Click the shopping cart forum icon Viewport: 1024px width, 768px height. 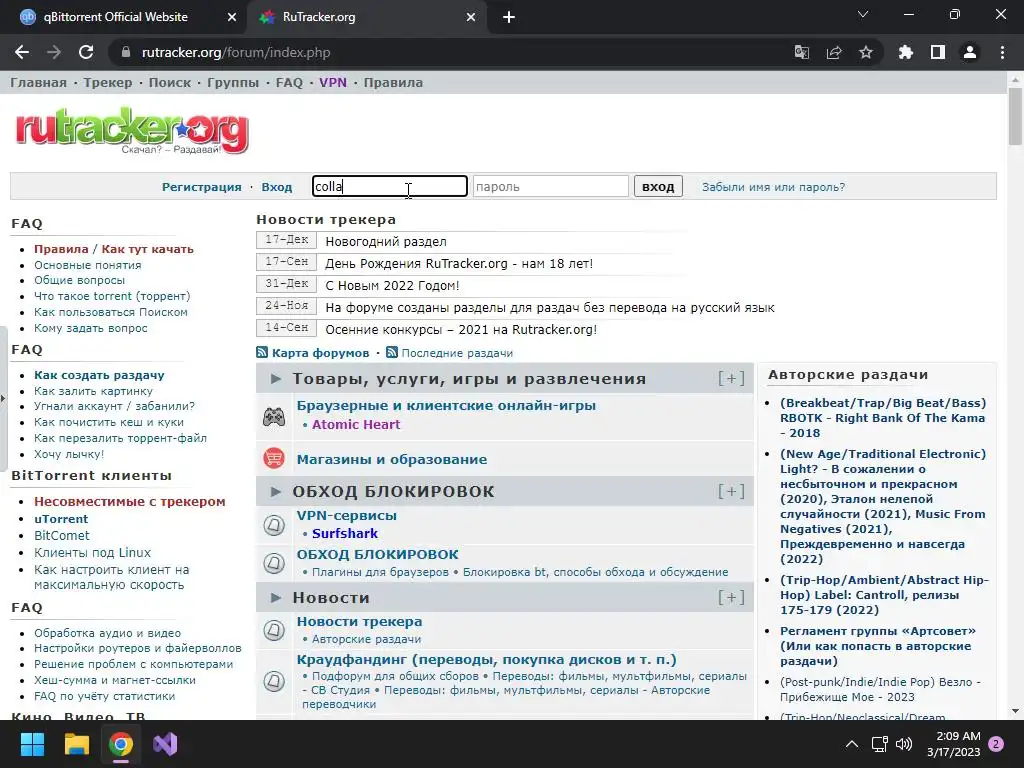[274, 458]
